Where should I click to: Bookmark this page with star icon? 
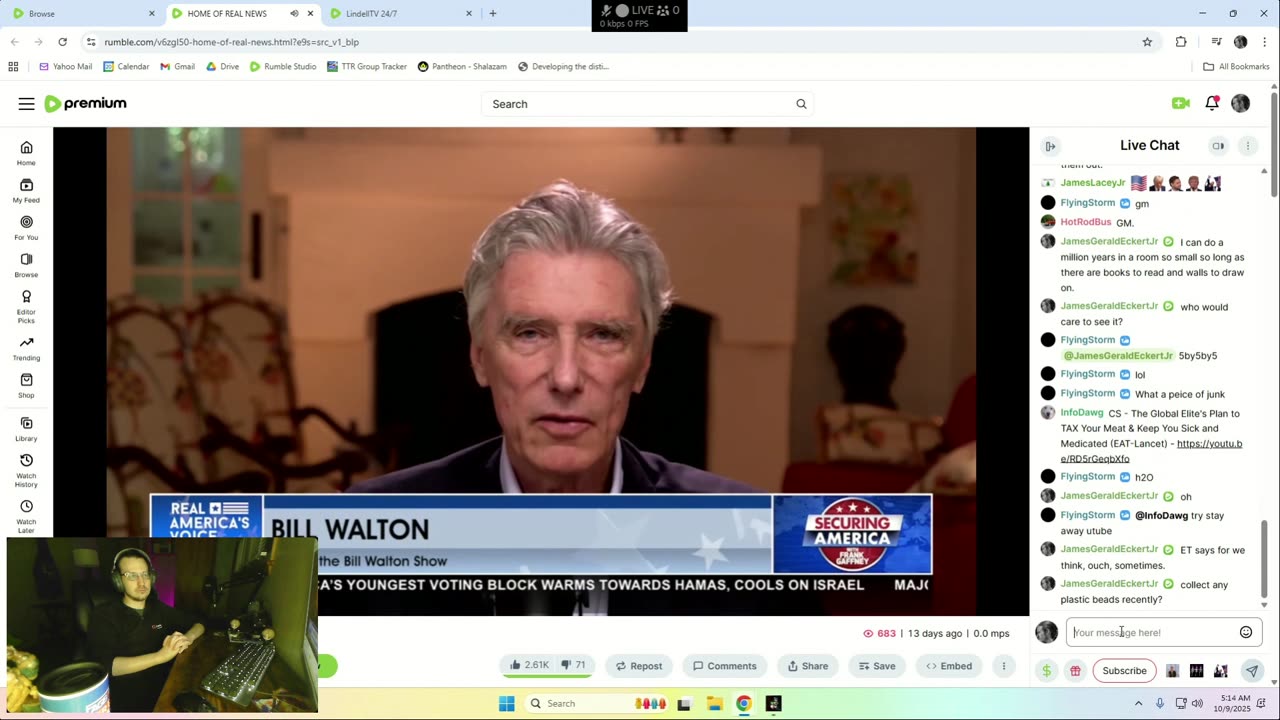pos(1147,42)
